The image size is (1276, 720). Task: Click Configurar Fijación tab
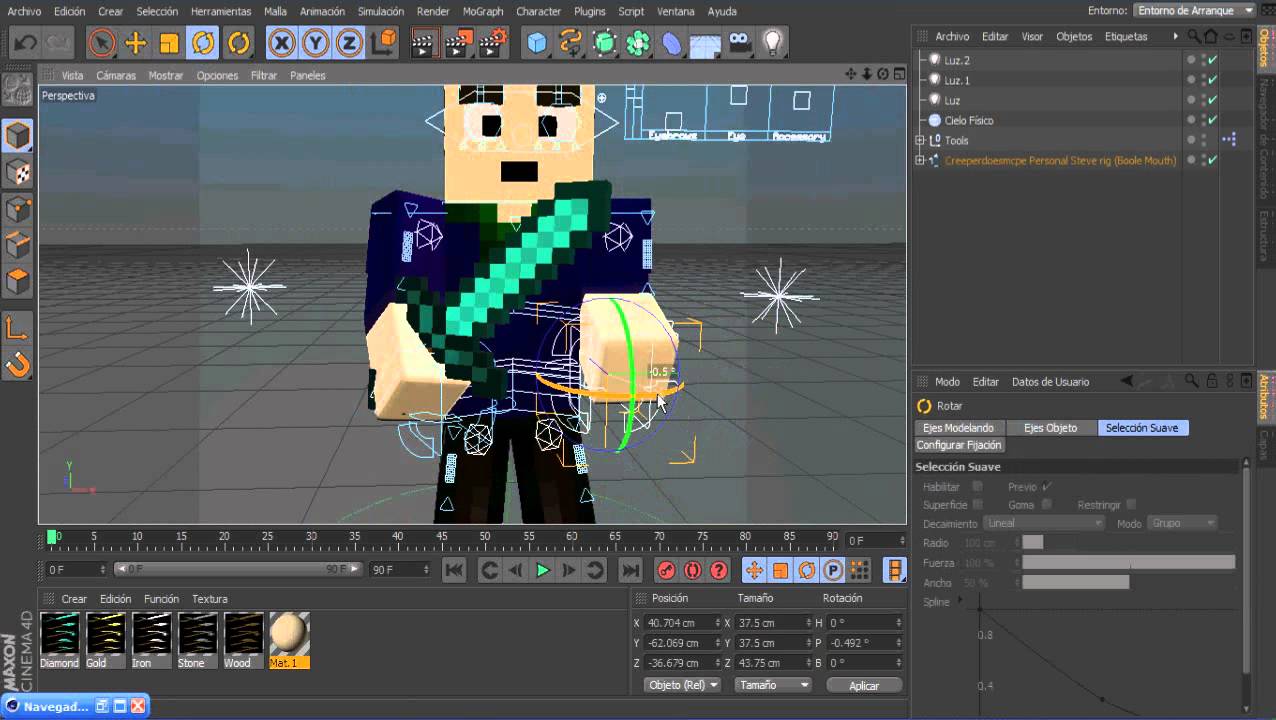point(959,445)
